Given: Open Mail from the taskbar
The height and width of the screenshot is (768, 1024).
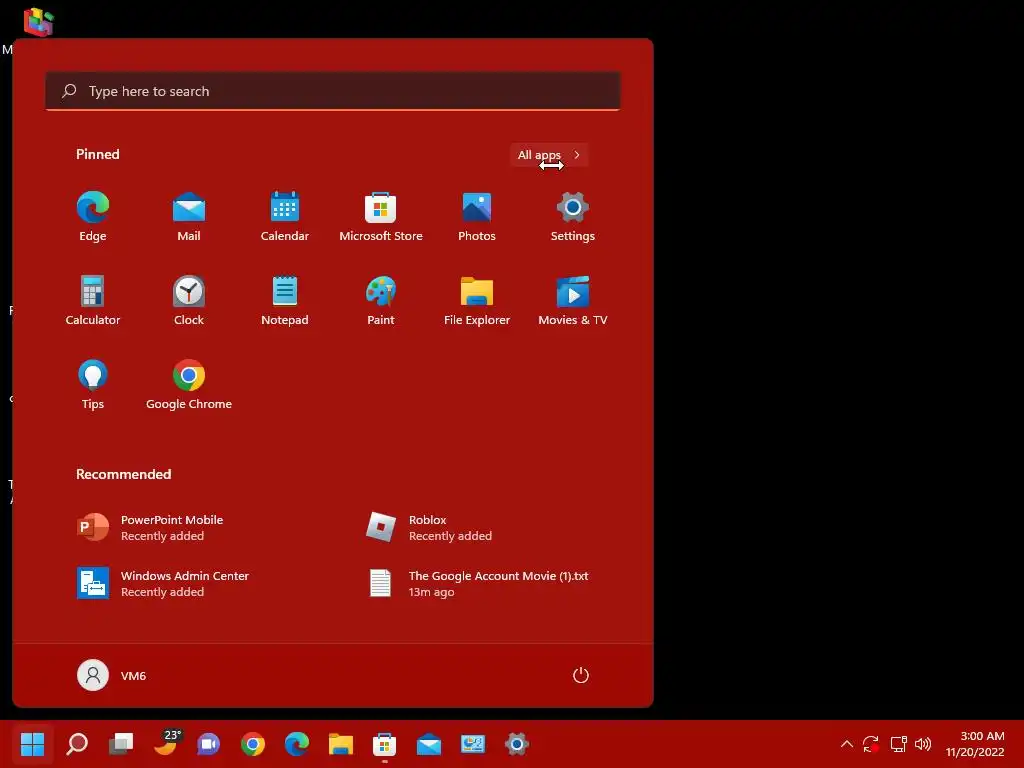Looking at the screenshot, I should point(428,744).
